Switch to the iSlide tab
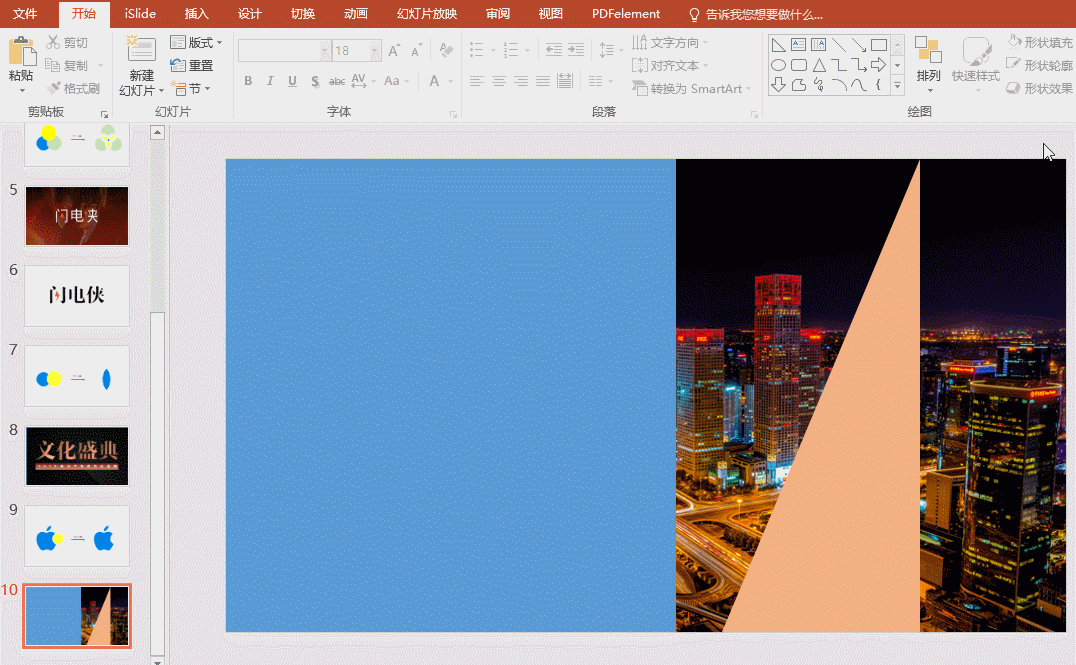Screen dimensions: 1076x665 click(x=140, y=14)
